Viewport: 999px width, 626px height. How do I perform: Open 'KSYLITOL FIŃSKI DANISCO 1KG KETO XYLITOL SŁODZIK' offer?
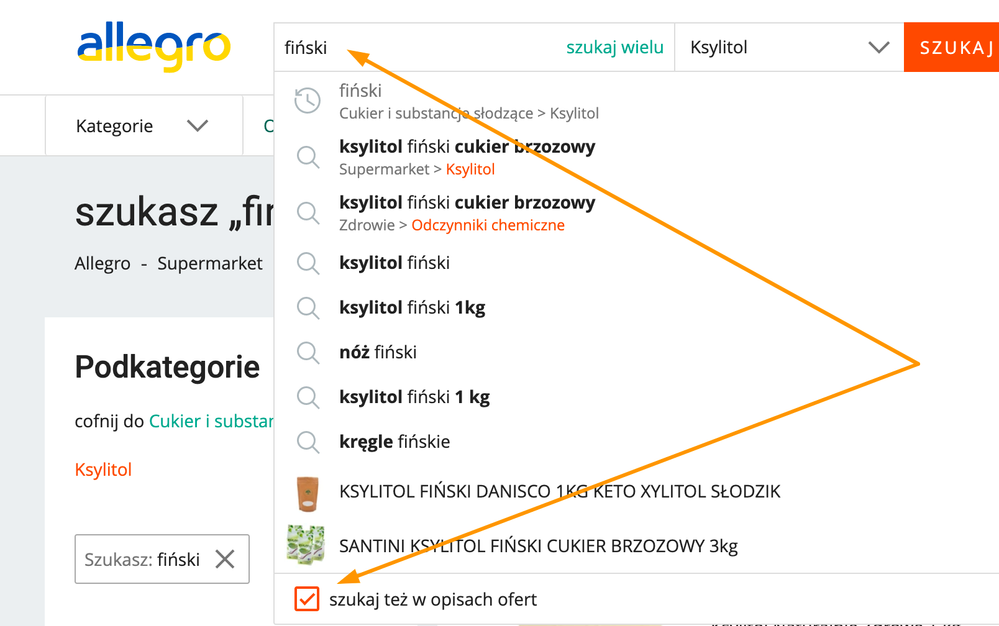[559, 492]
